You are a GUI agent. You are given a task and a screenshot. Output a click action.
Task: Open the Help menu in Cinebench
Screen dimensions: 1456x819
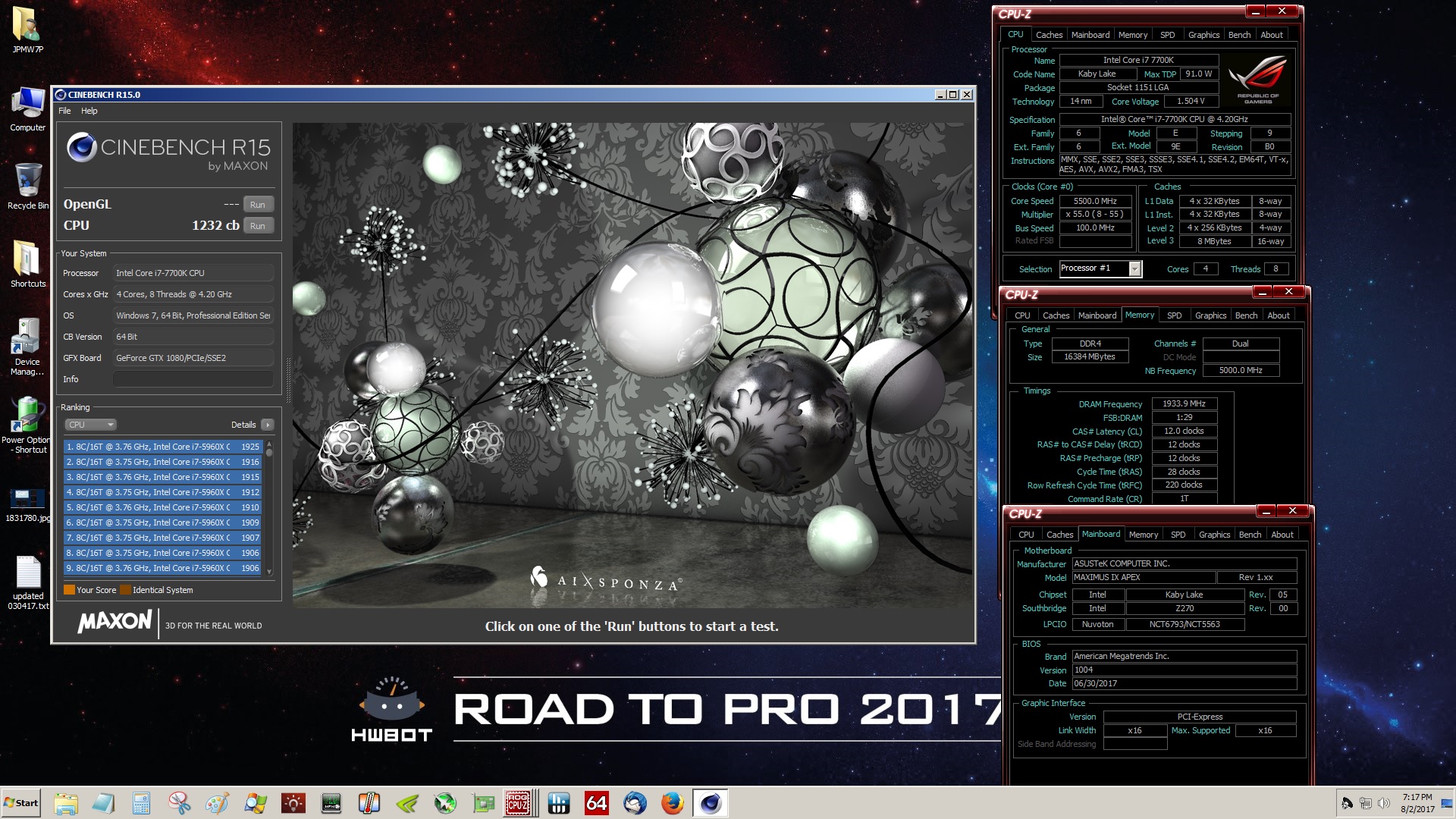89,111
